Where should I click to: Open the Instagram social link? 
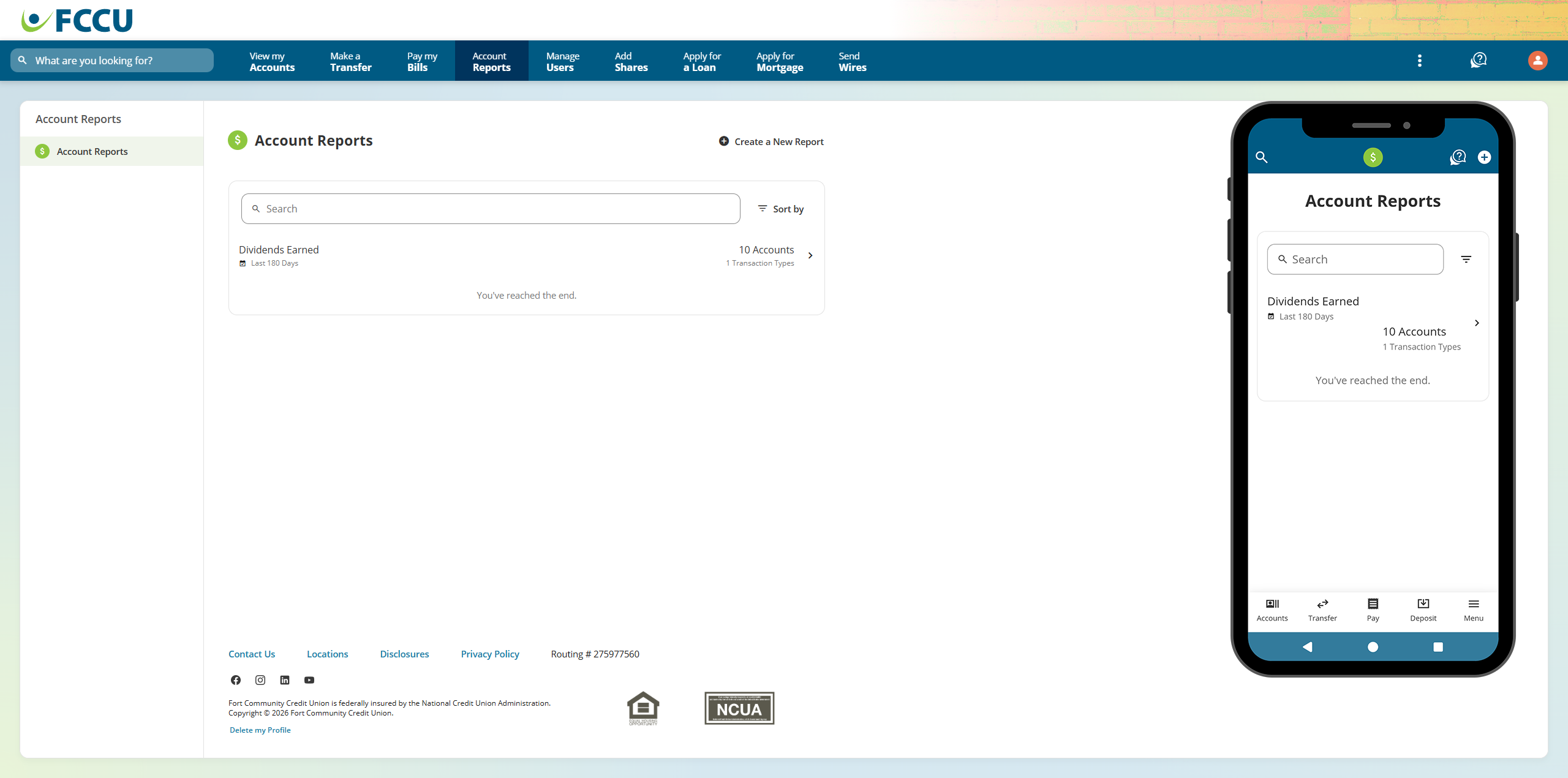(260, 680)
